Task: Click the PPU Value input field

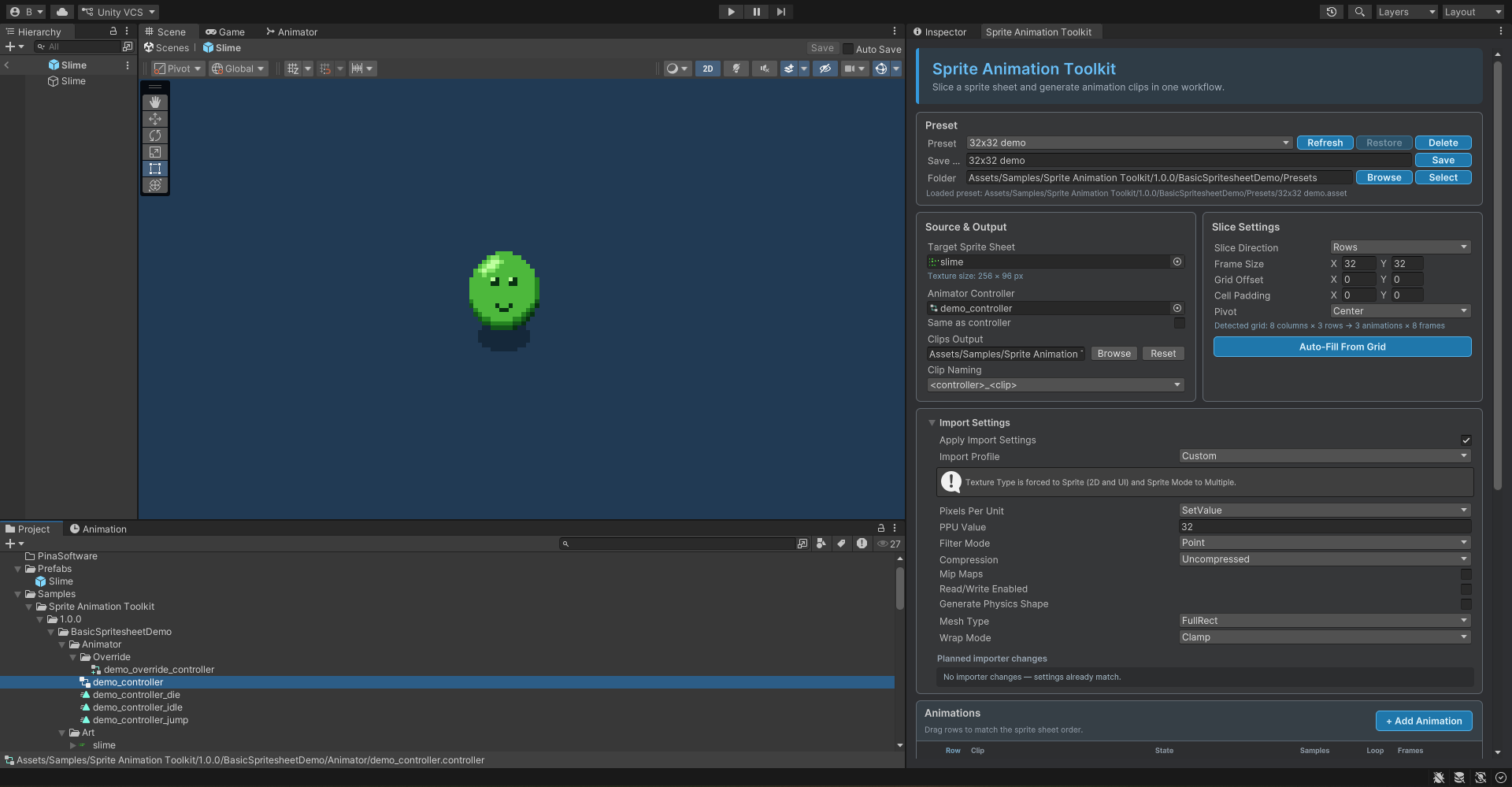Action: click(x=1325, y=527)
